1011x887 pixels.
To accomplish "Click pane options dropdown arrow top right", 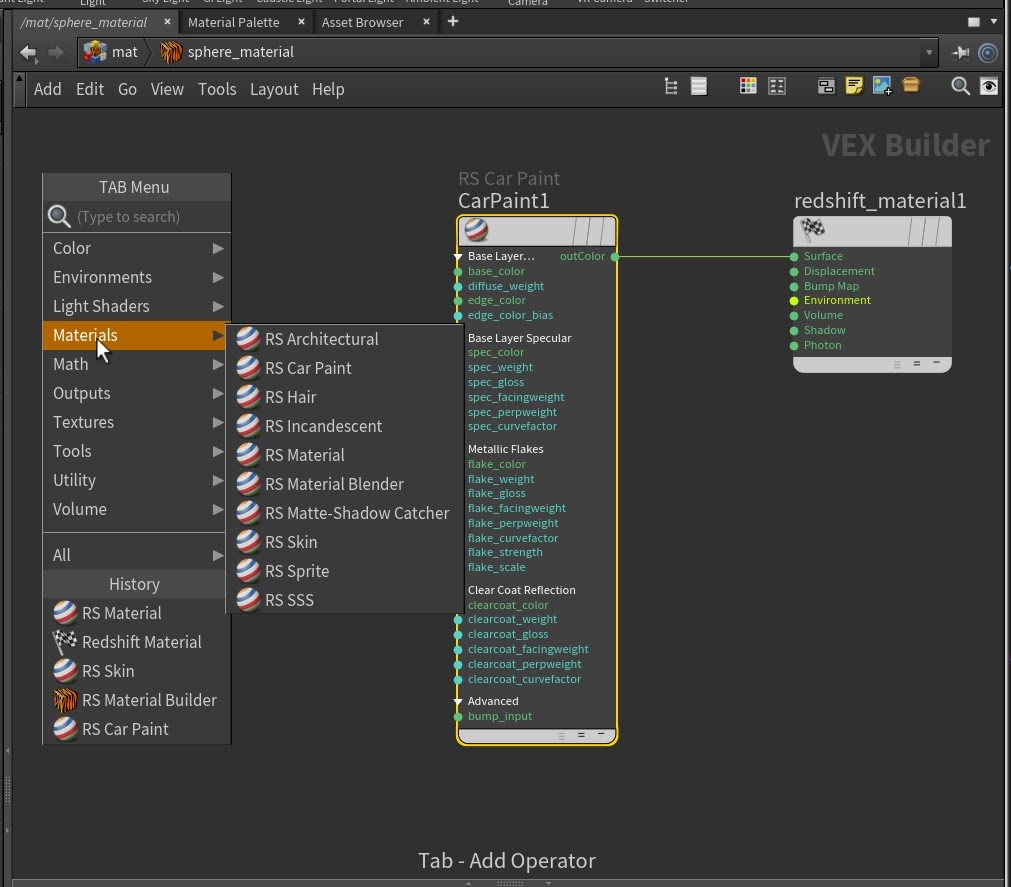I will [994, 22].
